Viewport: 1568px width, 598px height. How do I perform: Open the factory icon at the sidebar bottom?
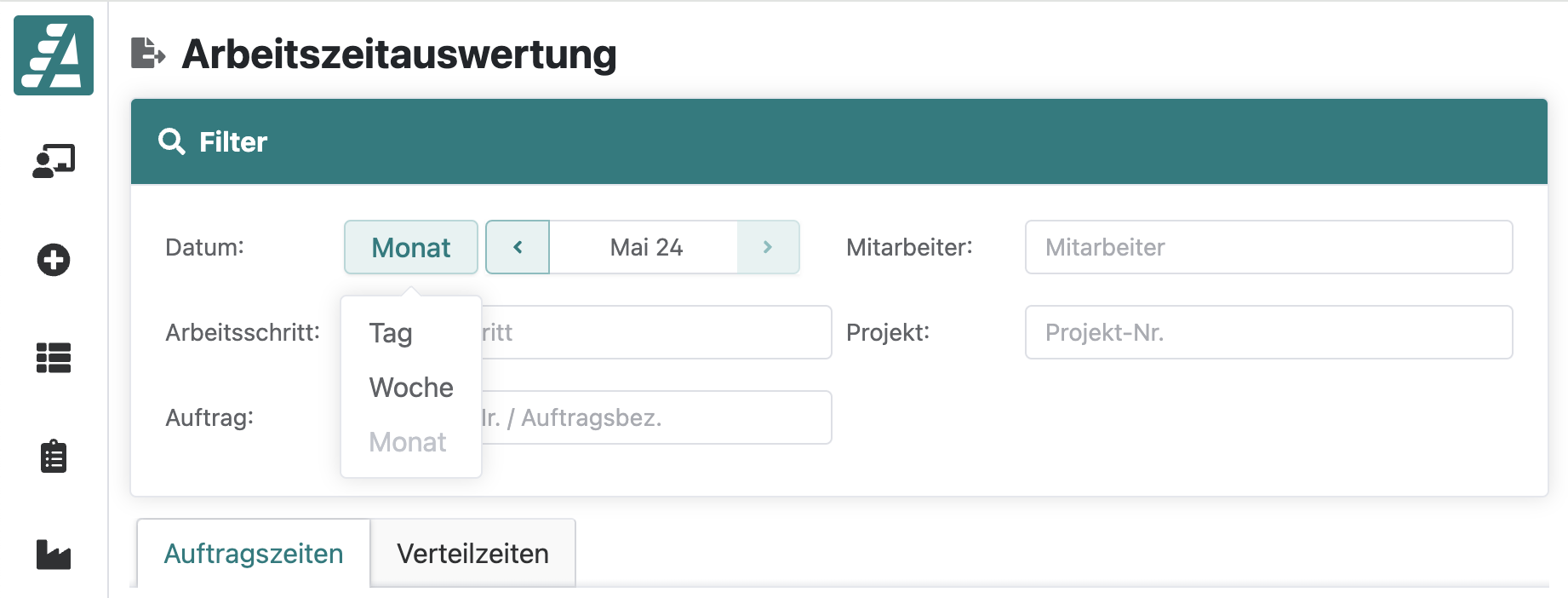coord(53,555)
